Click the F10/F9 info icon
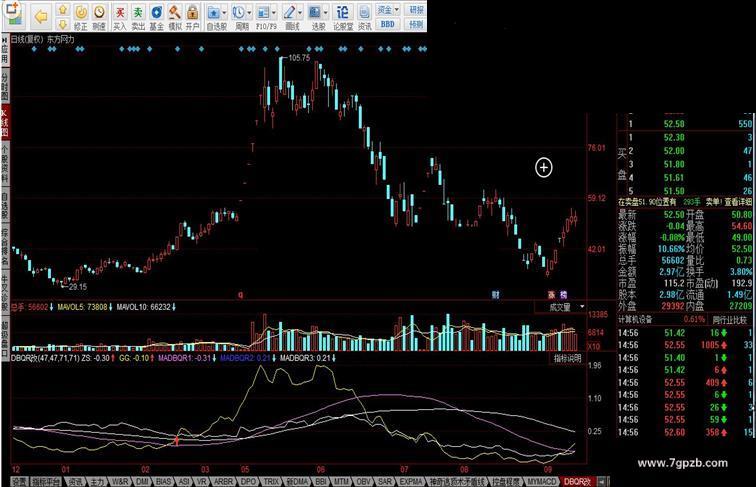756x487 pixels. [263, 13]
